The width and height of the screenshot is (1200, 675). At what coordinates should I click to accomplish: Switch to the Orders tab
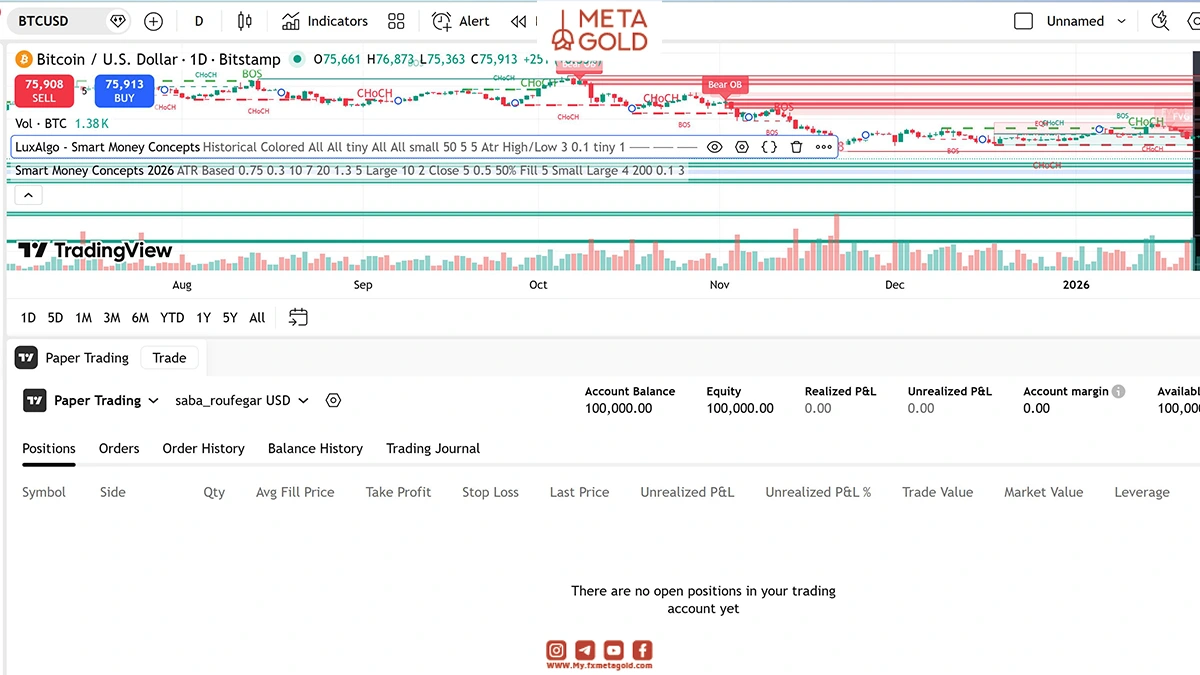click(119, 449)
